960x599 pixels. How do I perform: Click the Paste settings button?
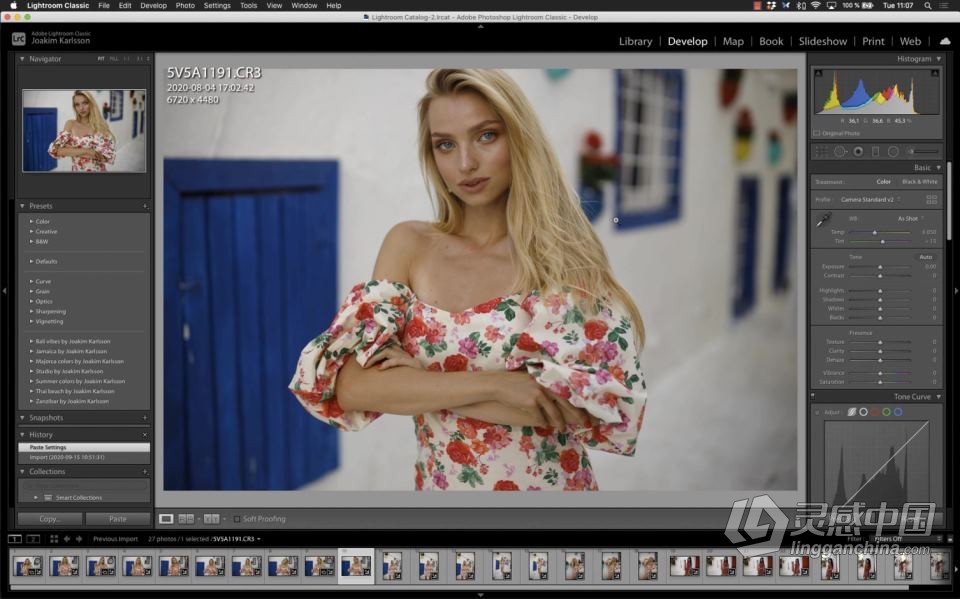(x=118, y=519)
